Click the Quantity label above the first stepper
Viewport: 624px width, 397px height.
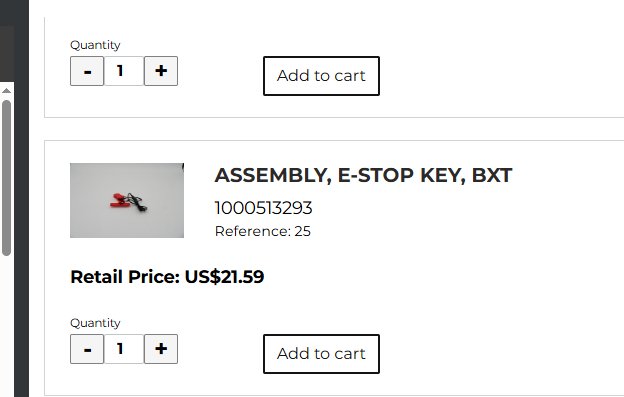coord(95,45)
